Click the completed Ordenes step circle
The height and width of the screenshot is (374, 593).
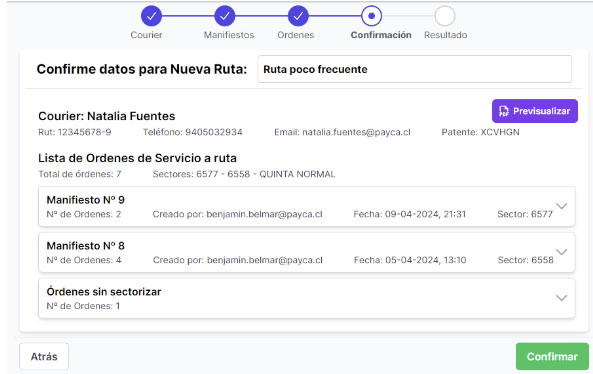[298, 16]
